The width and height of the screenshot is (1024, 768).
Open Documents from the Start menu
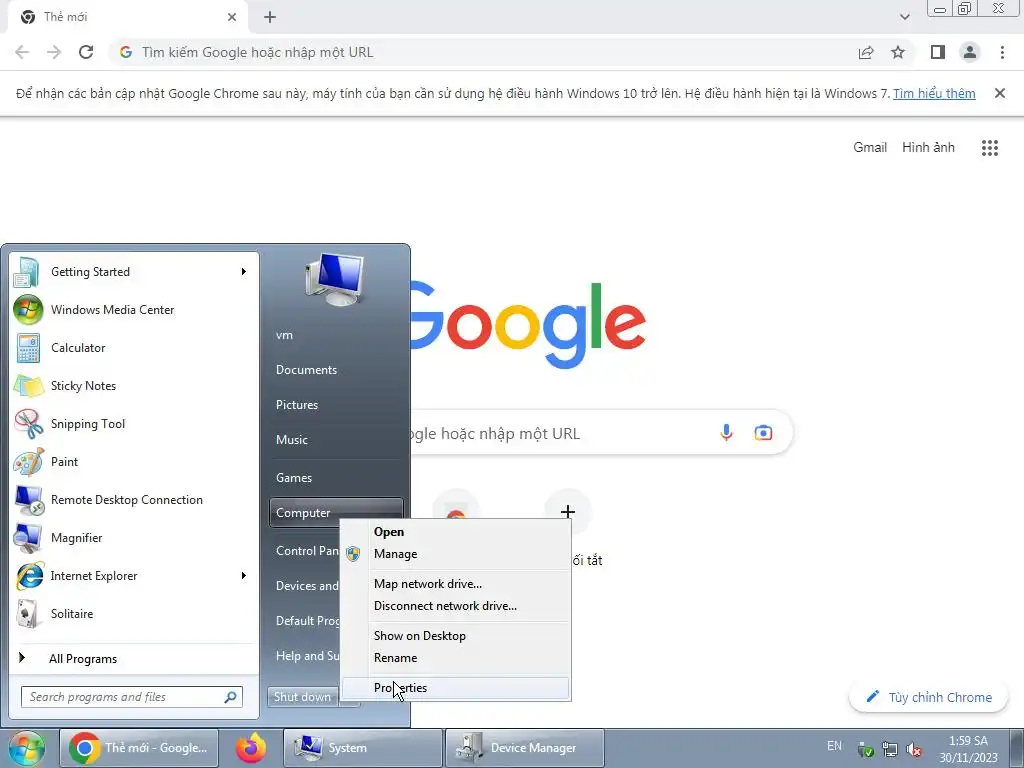point(336,370)
